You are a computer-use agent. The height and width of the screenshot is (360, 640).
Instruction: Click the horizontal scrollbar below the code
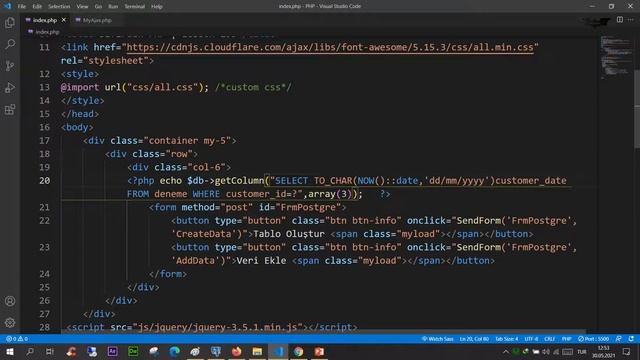coord(322,331)
